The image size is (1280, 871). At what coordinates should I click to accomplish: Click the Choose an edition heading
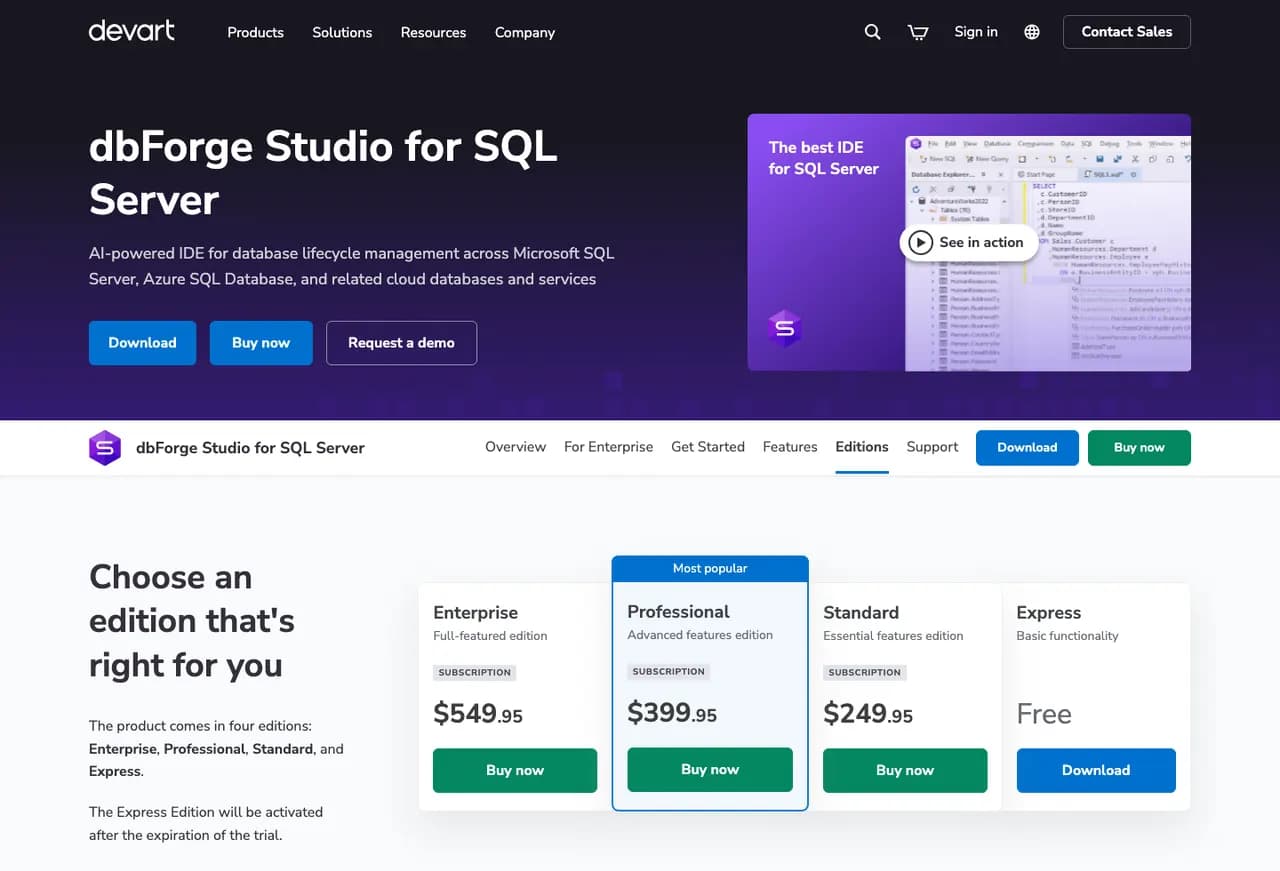click(x=192, y=621)
